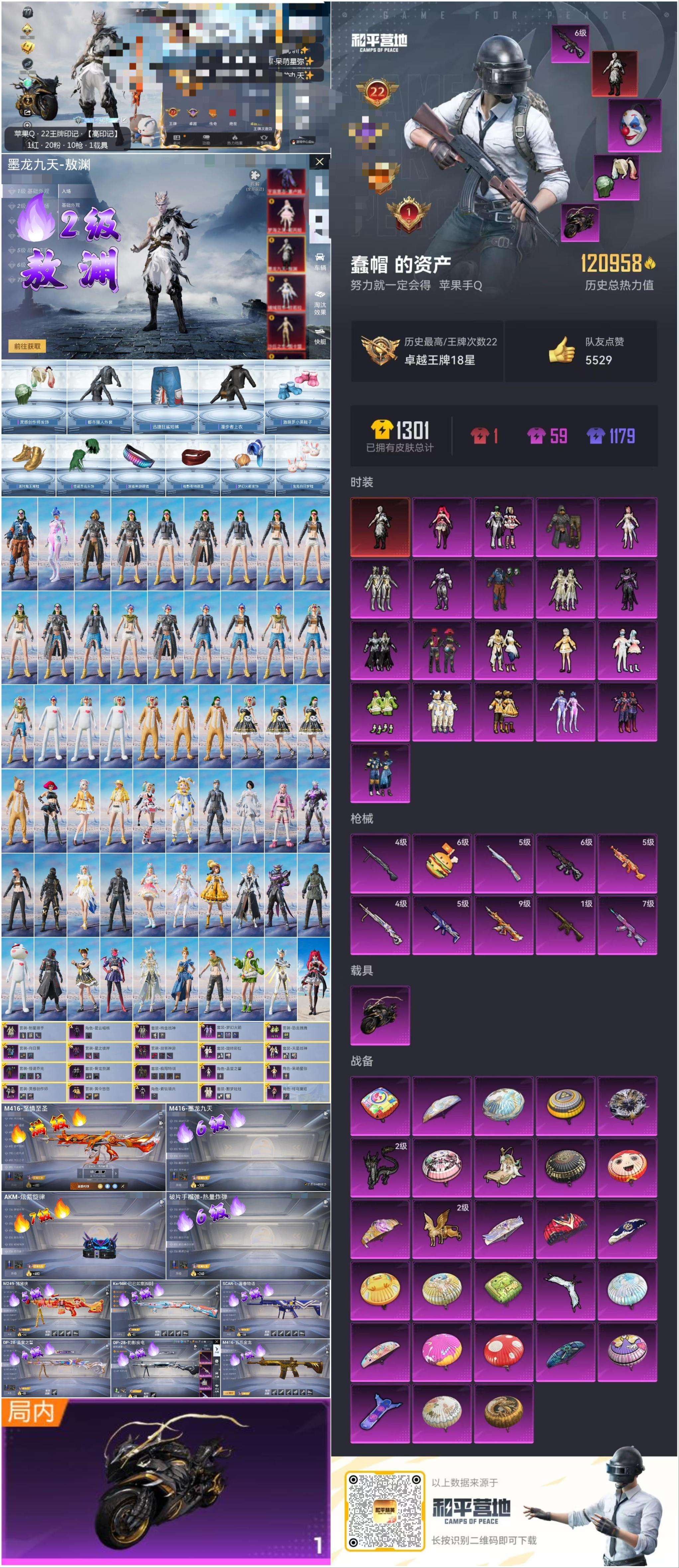This screenshot has height=1568, width=679.
Task: Open the 赛季档案 tab
Action: (264, 139)
